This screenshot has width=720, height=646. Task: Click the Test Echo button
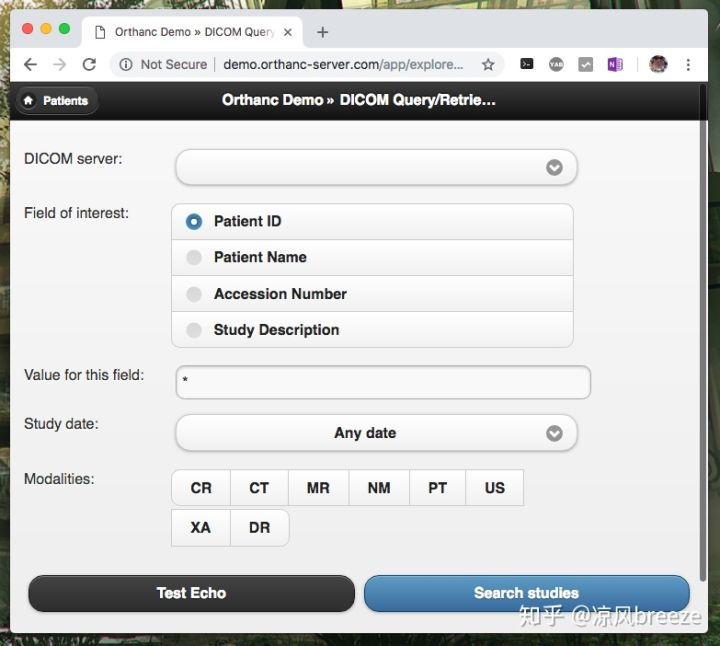pyautogui.click(x=191, y=593)
